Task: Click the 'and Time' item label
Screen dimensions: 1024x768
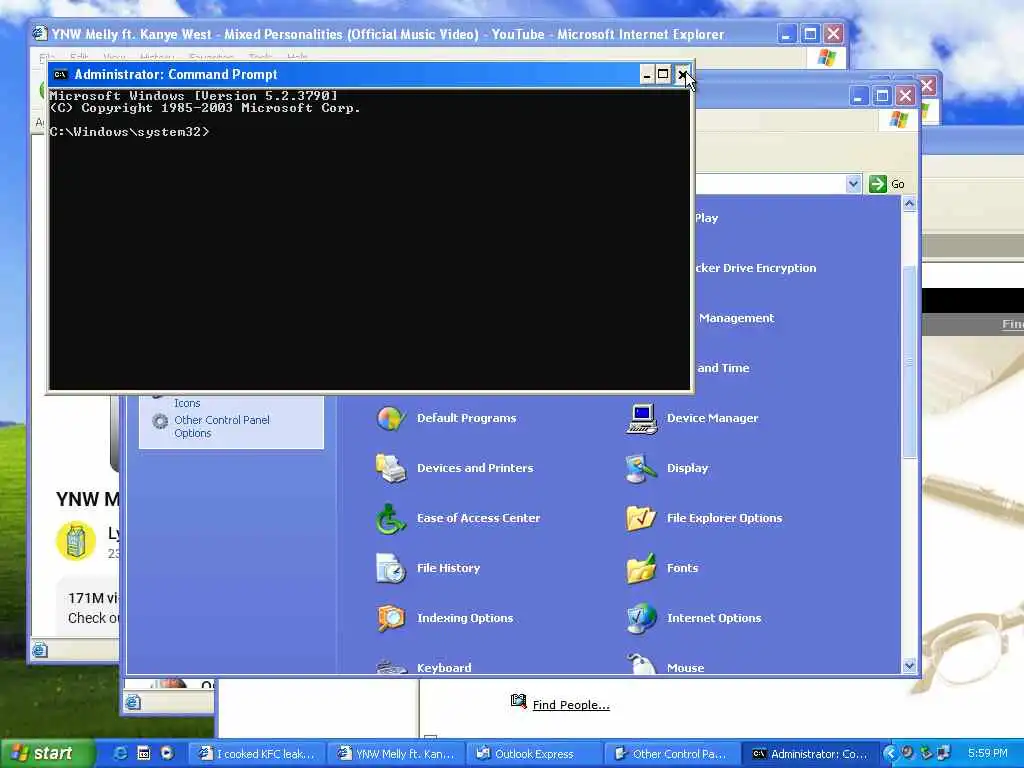Action: click(723, 368)
